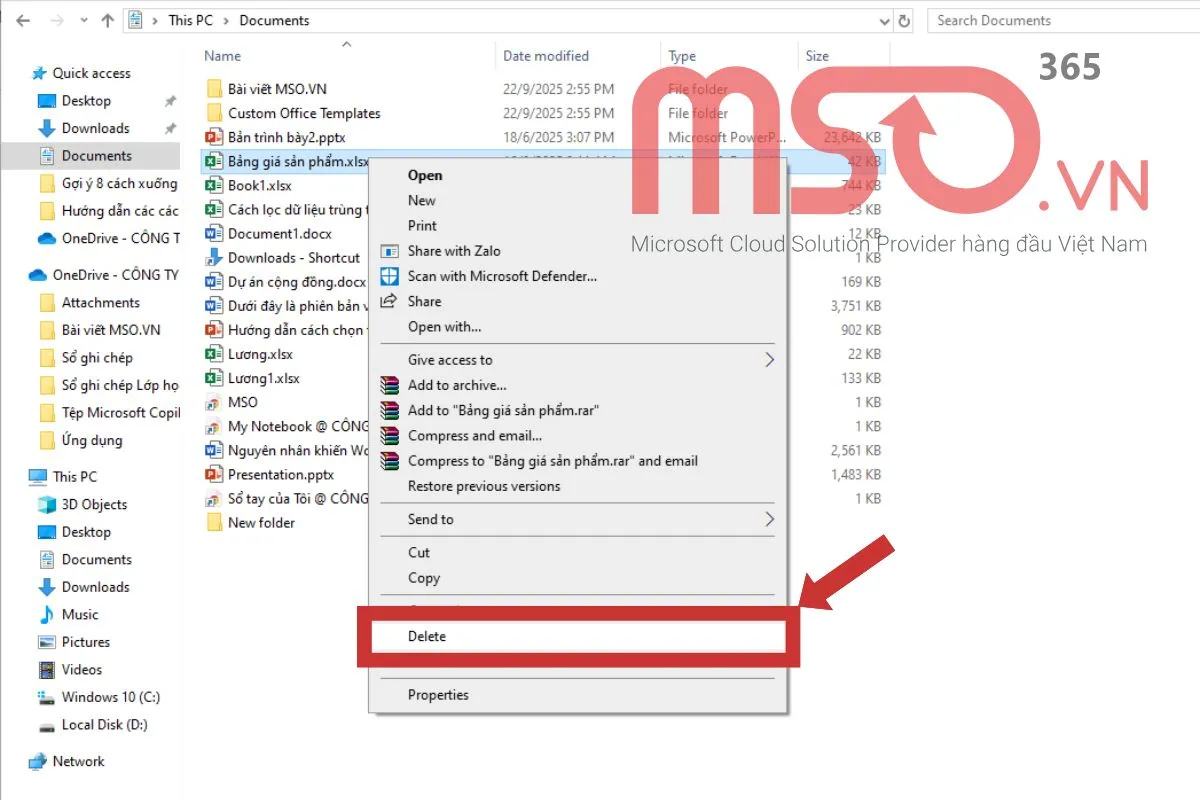Open Properties from the context menu
The width and height of the screenshot is (1200, 800).
point(438,694)
